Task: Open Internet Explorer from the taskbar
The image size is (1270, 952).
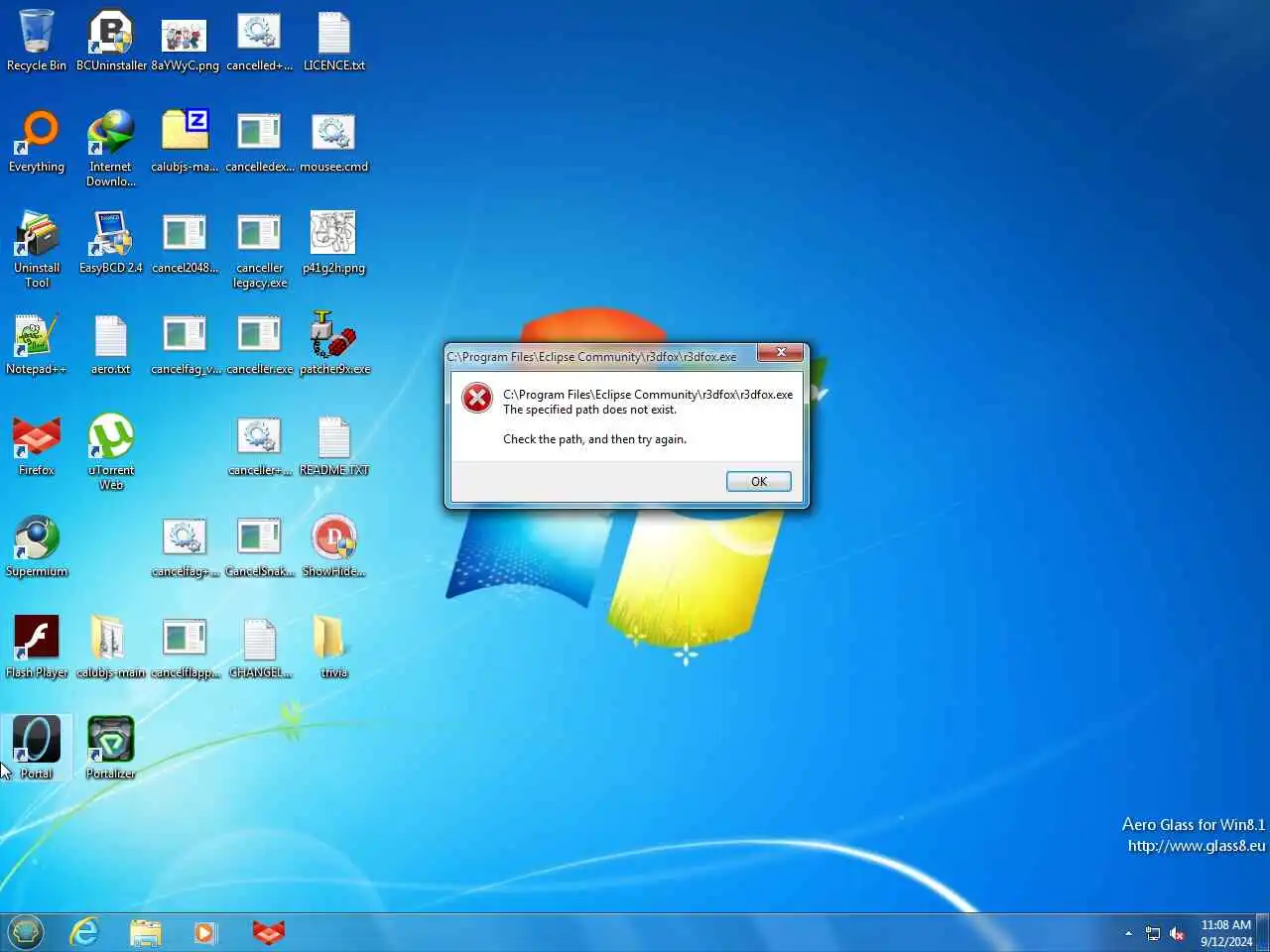Action: (x=85, y=932)
